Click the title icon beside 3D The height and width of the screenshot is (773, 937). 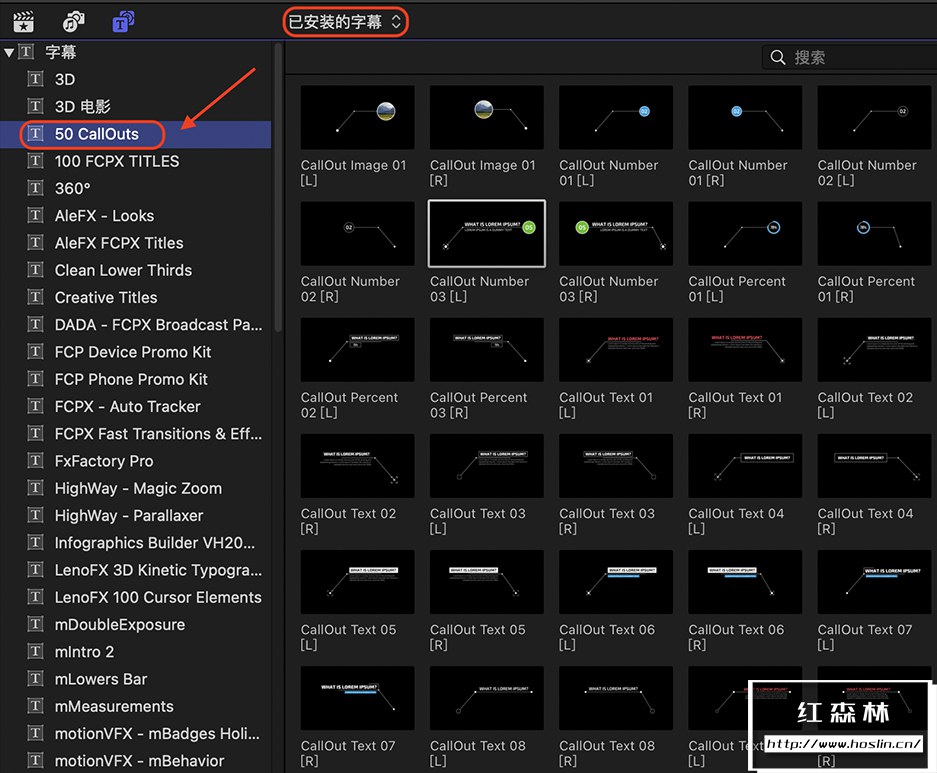(35, 79)
